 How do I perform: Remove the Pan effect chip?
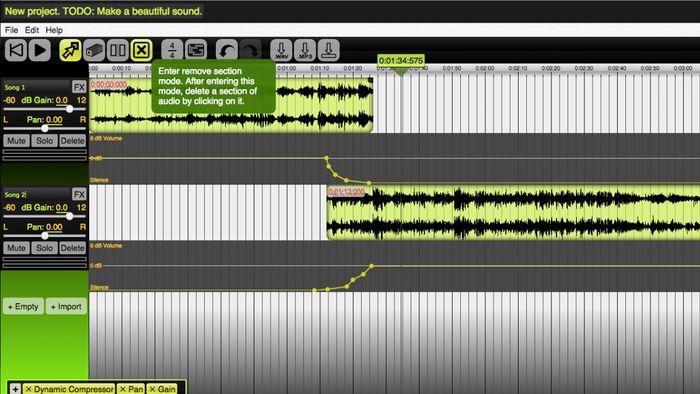(x=123, y=389)
